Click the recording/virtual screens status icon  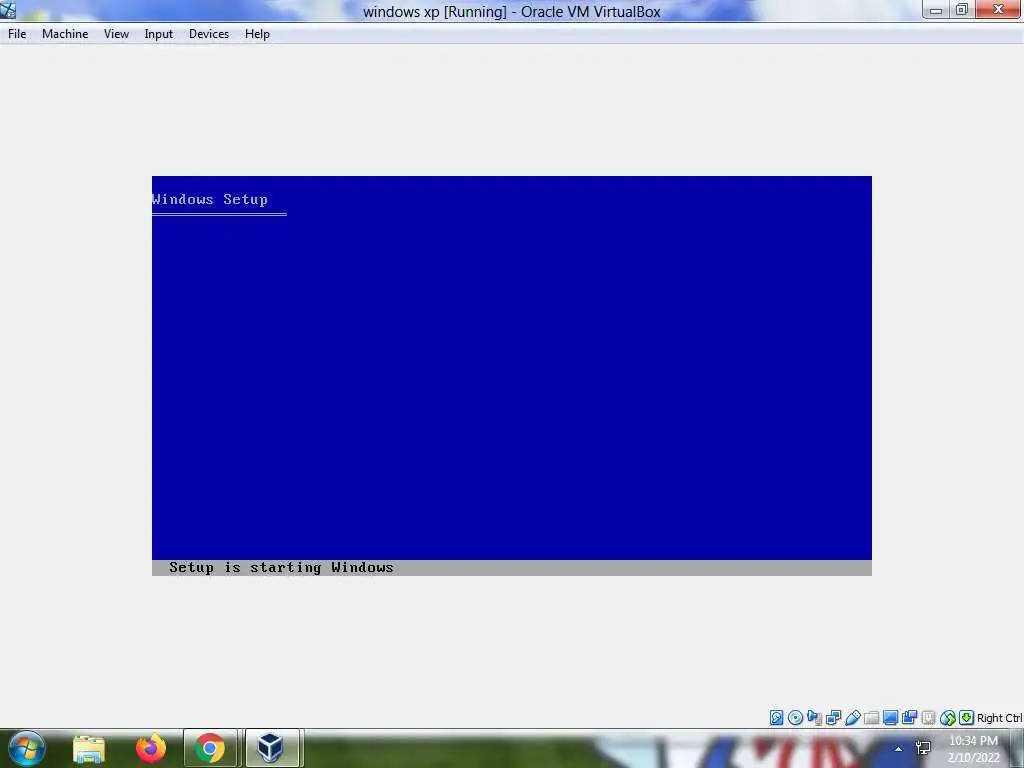(x=909, y=718)
